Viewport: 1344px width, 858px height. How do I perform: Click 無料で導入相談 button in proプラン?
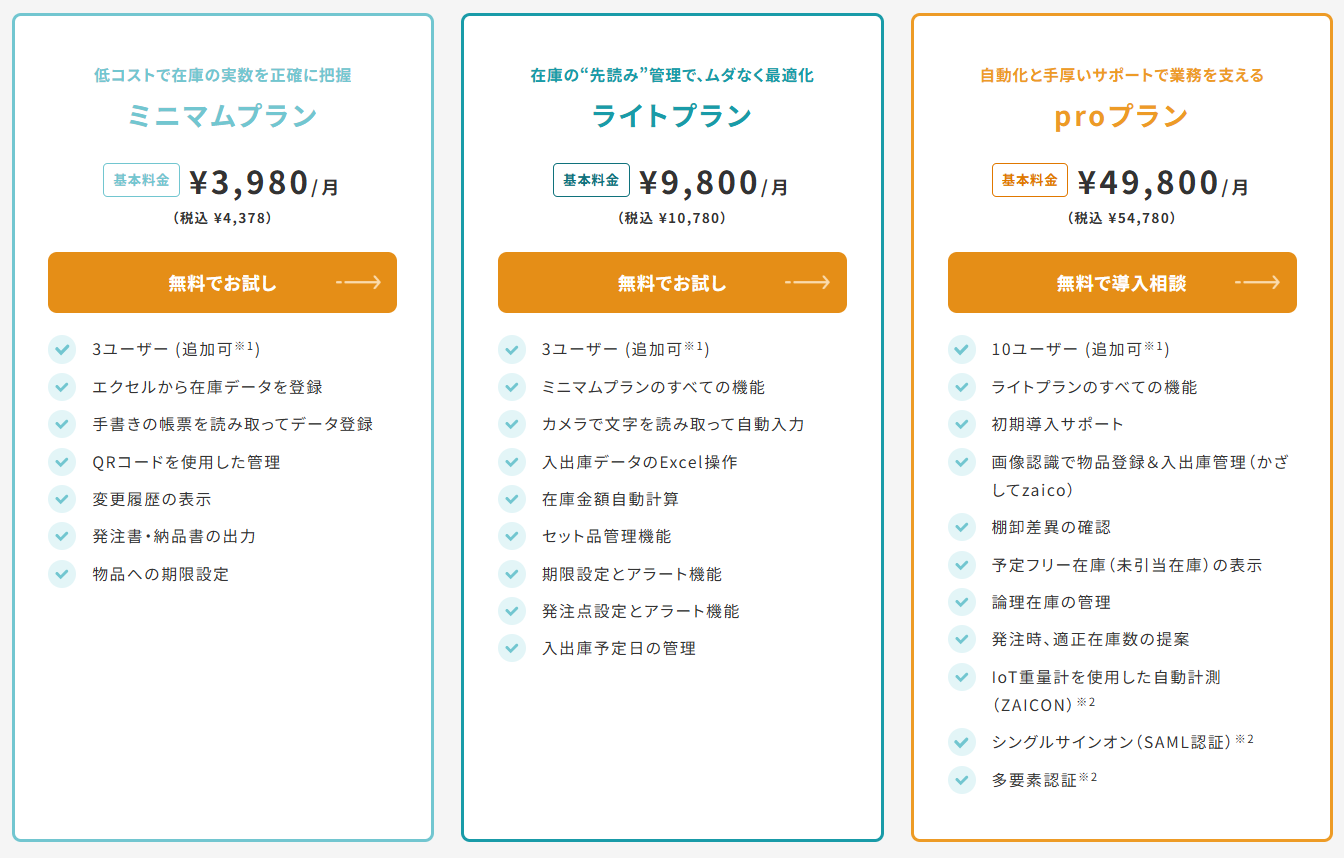[1121, 283]
